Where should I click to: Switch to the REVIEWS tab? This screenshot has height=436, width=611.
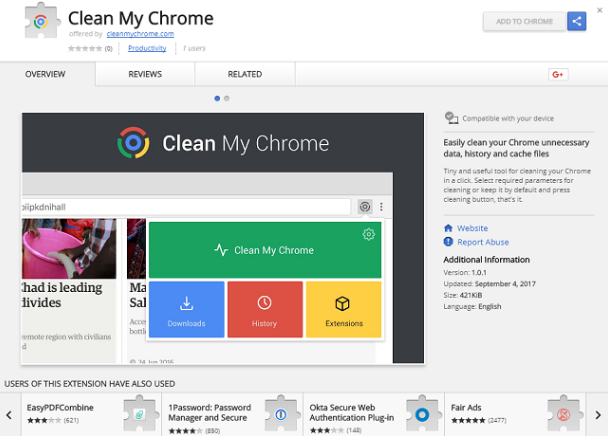[x=145, y=74]
